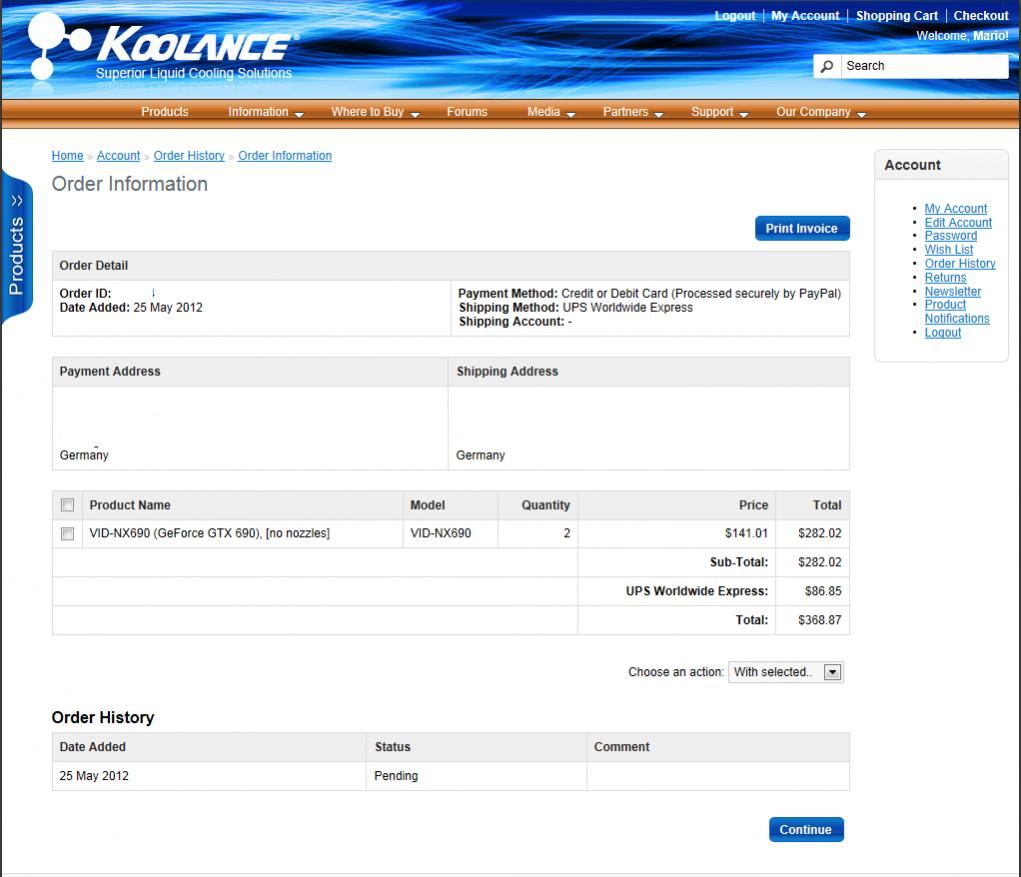
Task: Click the Order History date 25 May 2012
Action: click(x=94, y=775)
